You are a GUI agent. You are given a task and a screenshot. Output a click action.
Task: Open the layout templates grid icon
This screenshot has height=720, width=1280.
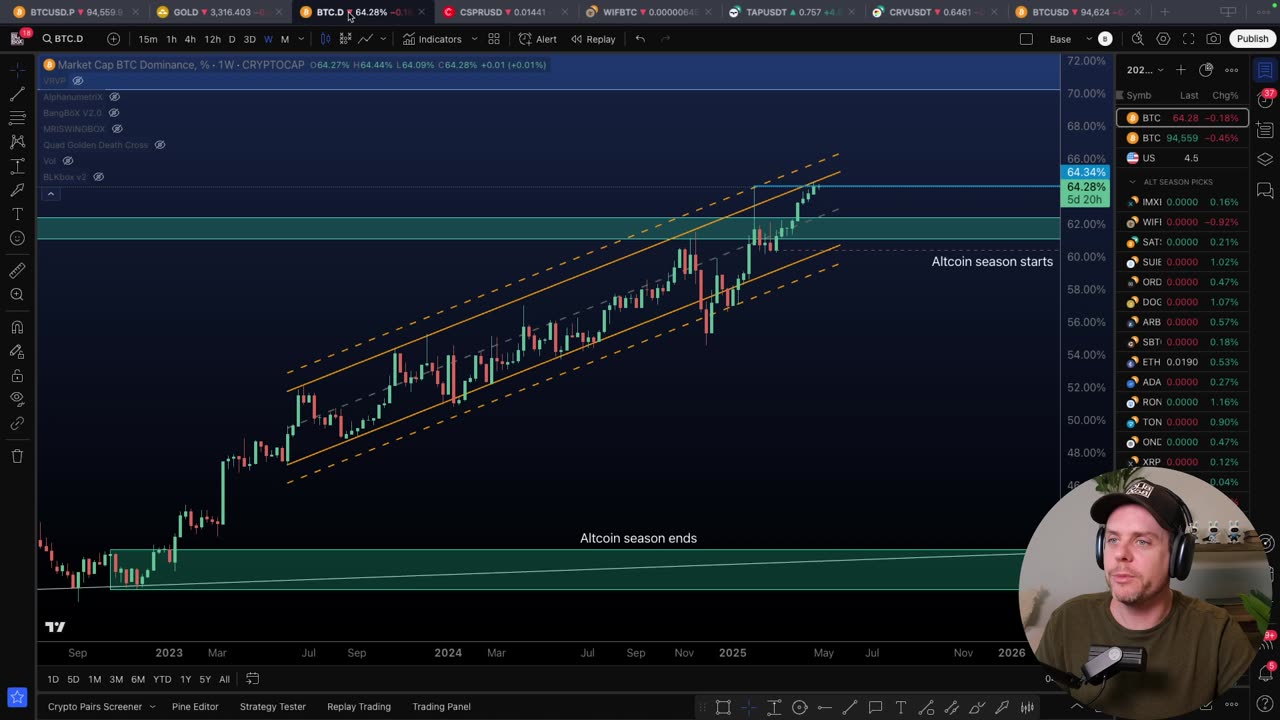click(494, 39)
